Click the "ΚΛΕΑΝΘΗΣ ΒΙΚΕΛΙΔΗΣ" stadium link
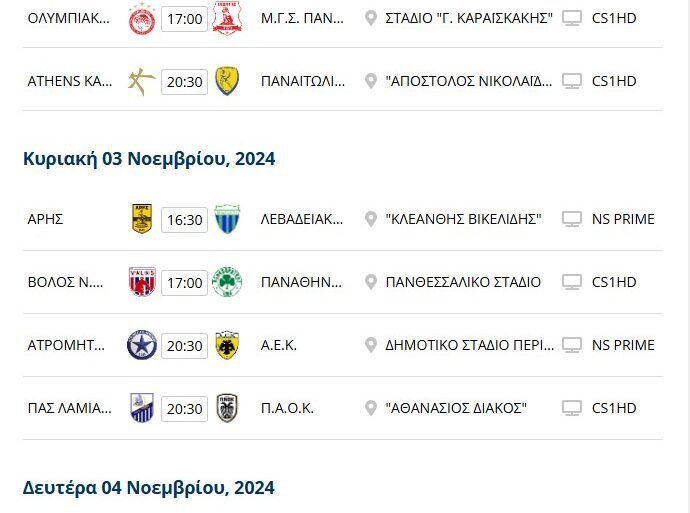This screenshot has height=513, width=690. [463, 219]
